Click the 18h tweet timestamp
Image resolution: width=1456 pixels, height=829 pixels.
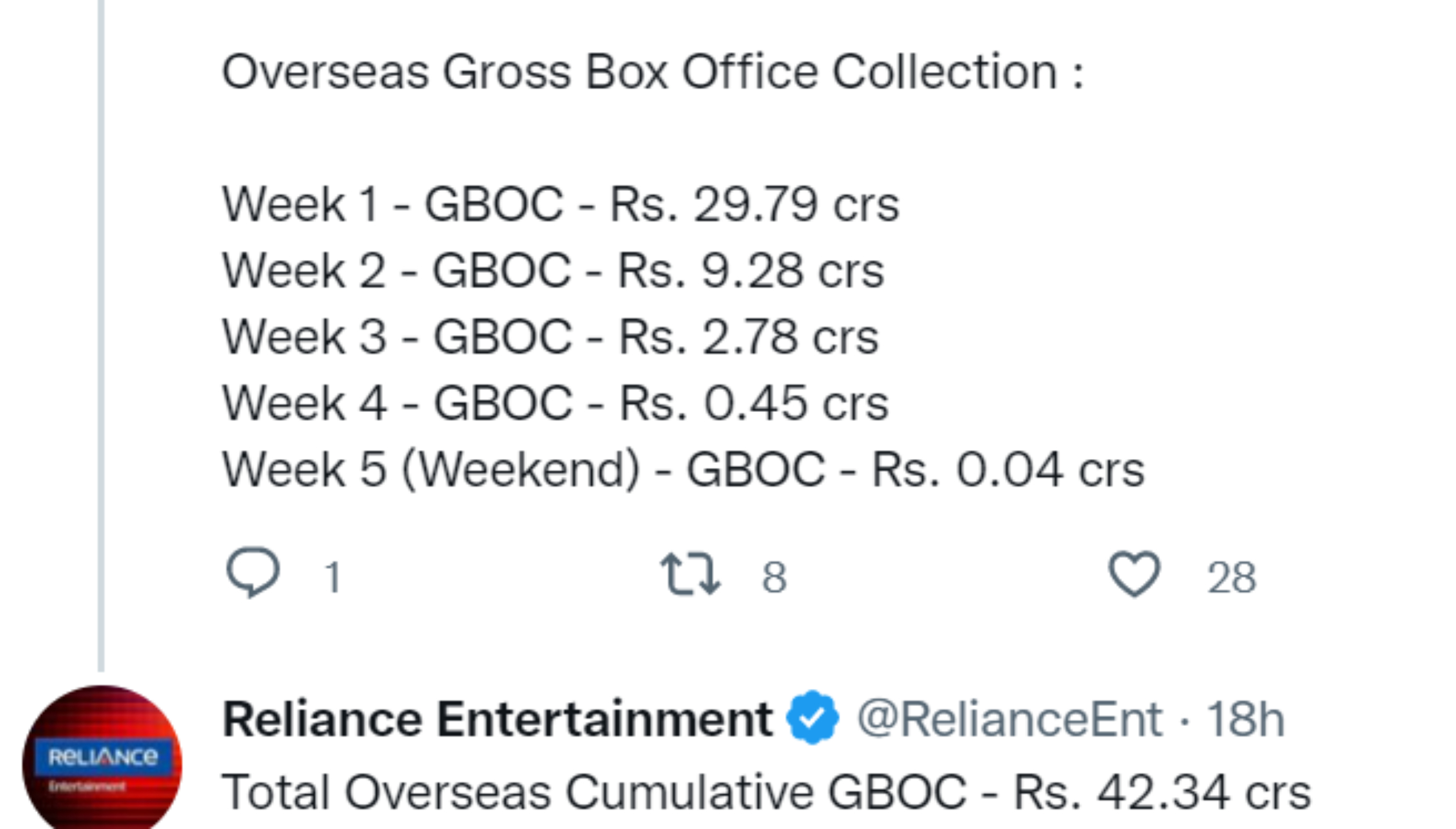(x=1246, y=718)
